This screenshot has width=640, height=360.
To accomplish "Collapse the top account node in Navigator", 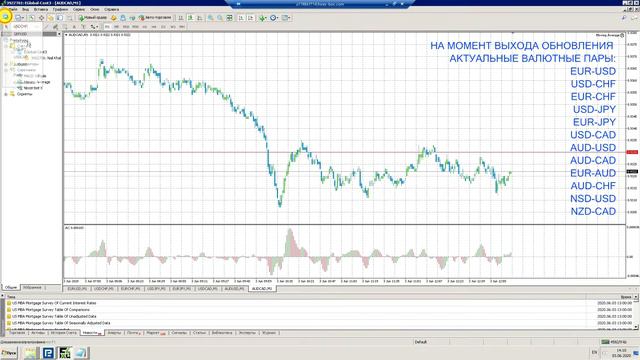I will click(6, 46).
